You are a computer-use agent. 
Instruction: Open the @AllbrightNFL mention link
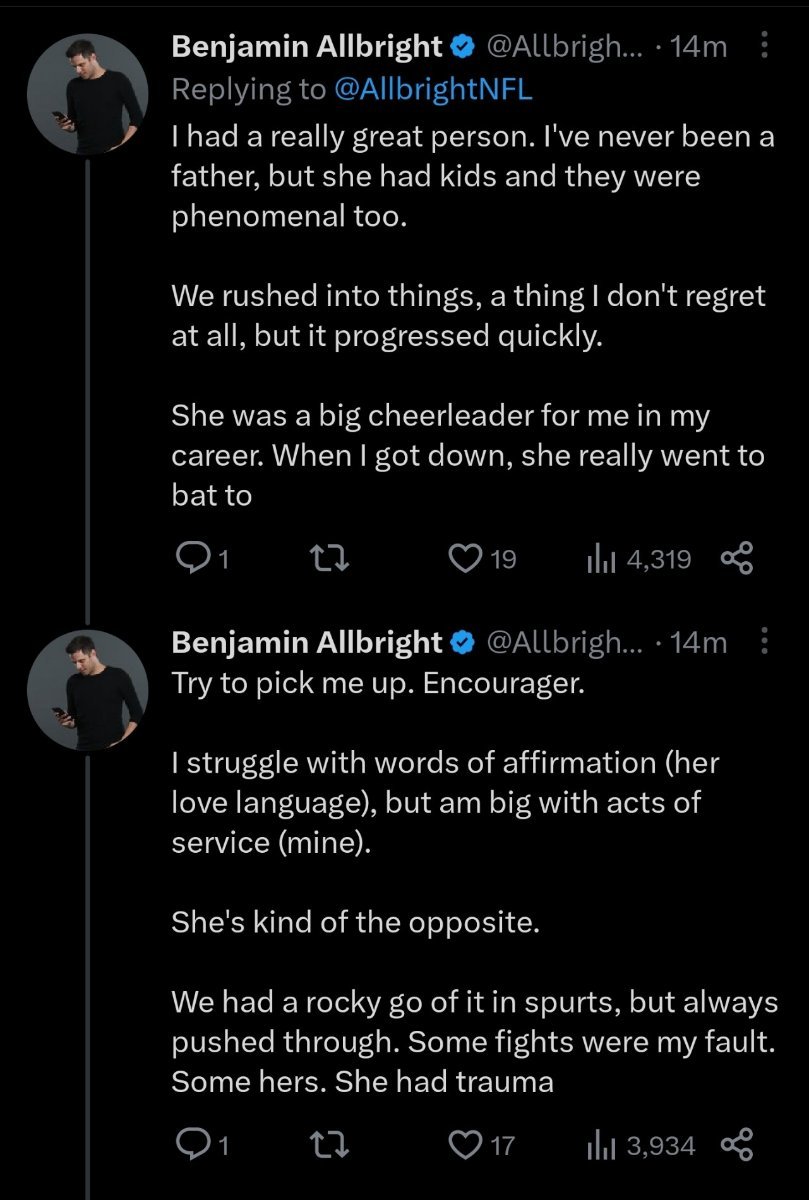point(432,90)
